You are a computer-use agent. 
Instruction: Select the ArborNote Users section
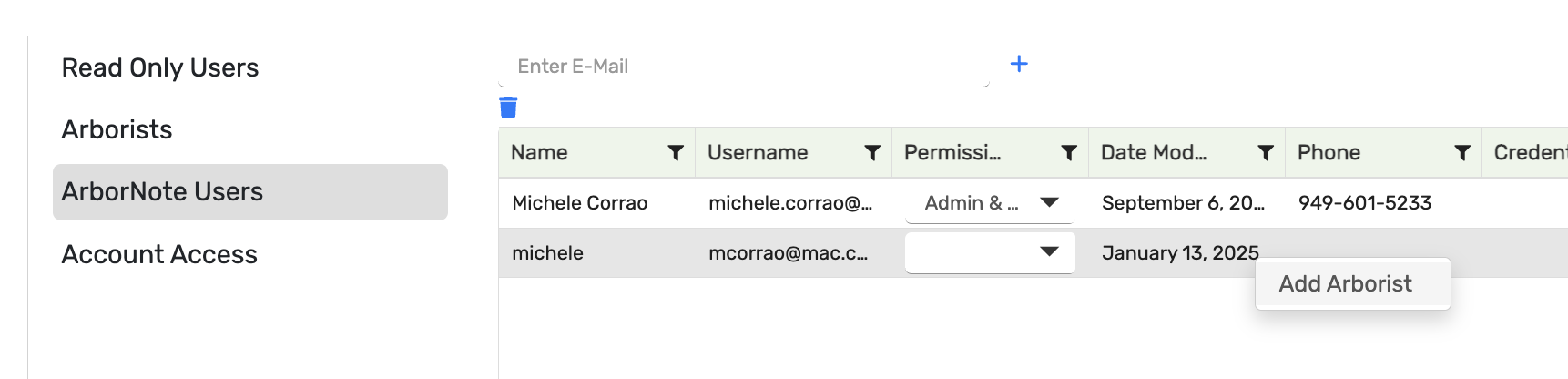coord(162,191)
